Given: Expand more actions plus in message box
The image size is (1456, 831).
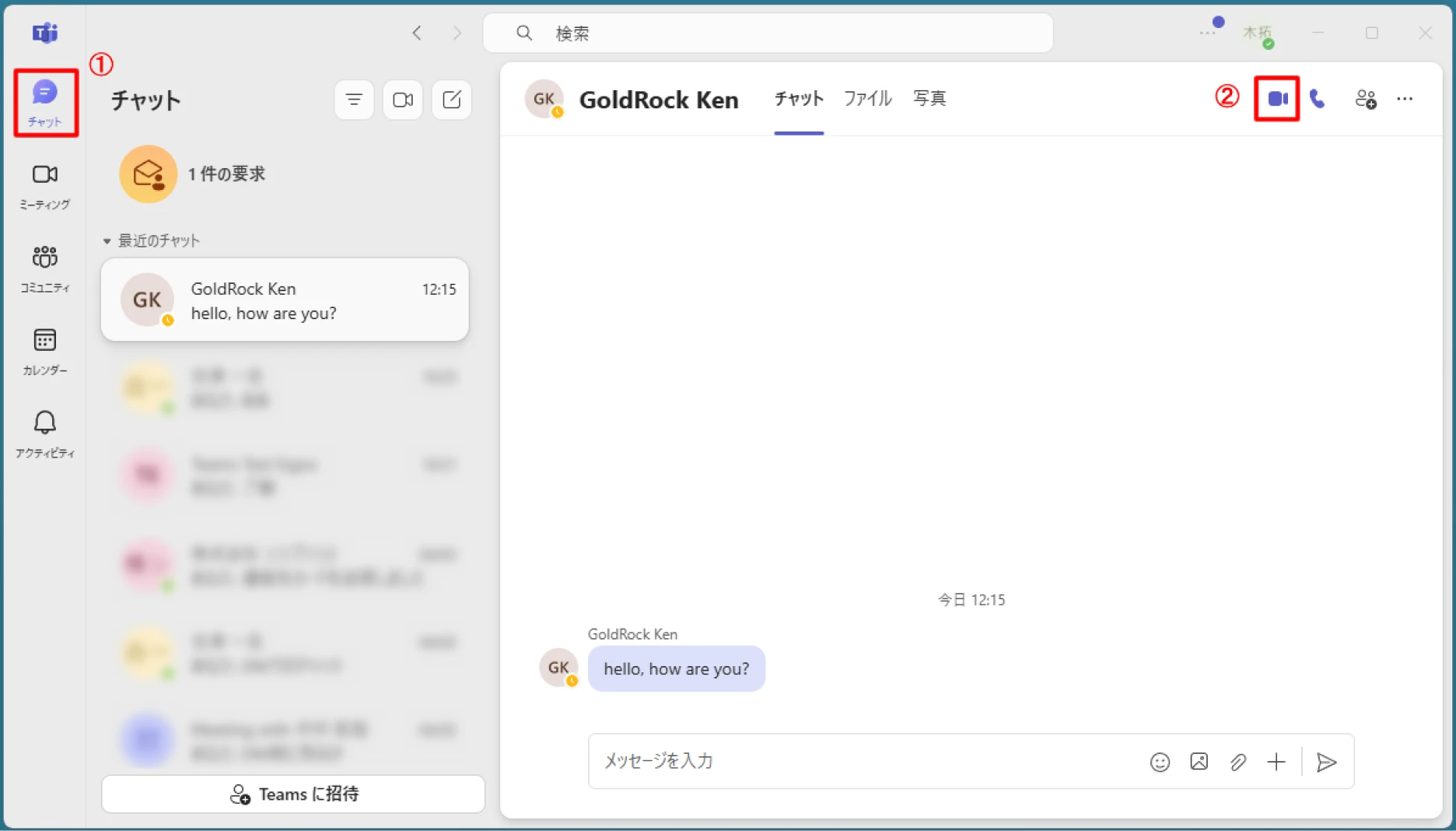Looking at the screenshot, I should [x=1276, y=762].
